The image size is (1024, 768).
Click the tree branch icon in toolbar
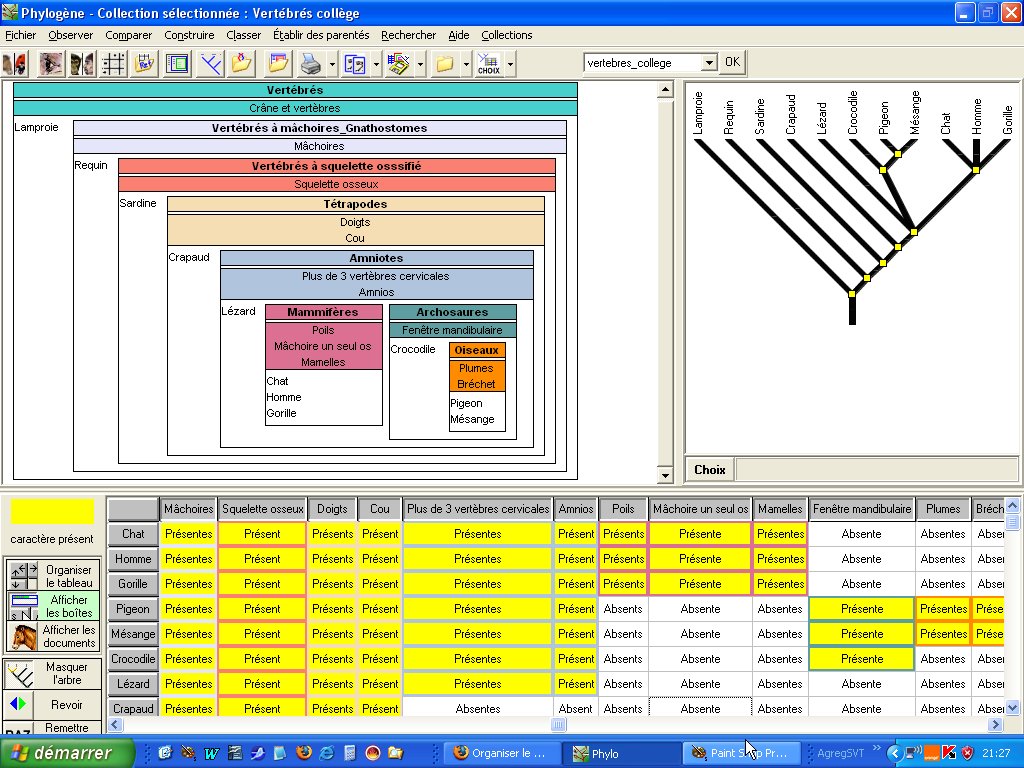click(210, 64)
